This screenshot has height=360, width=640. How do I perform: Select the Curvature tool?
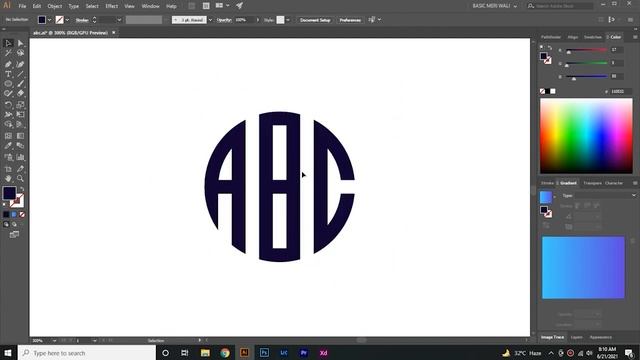(x=20, y=64)
